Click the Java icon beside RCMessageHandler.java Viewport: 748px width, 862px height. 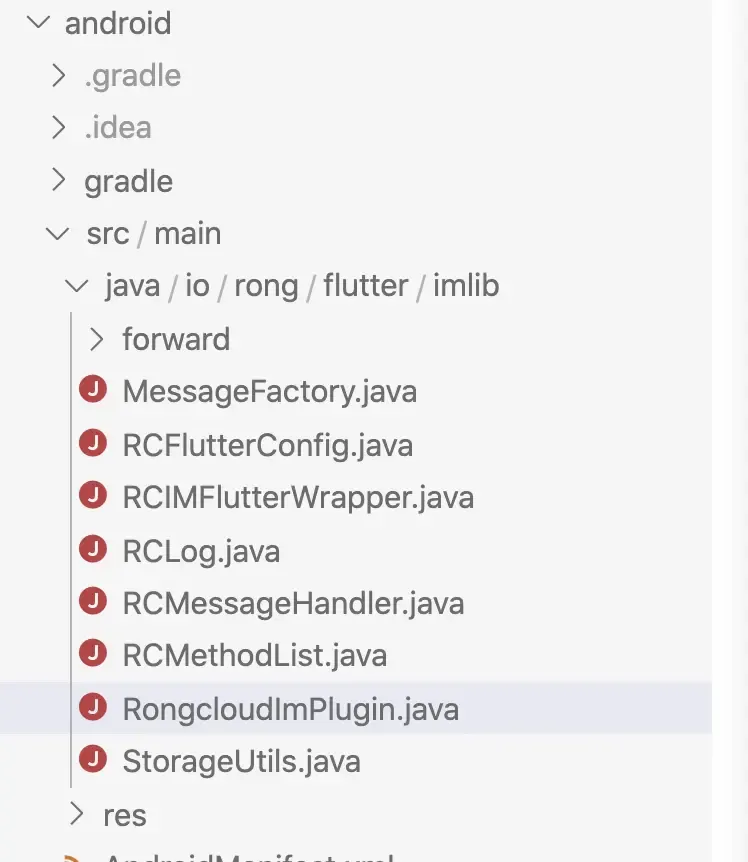click(93, 603)
